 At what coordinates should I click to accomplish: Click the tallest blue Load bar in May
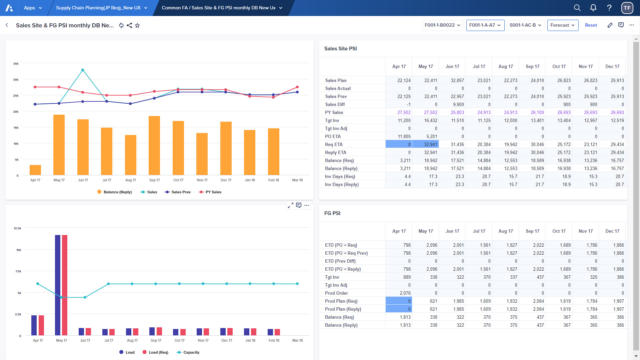58,285
